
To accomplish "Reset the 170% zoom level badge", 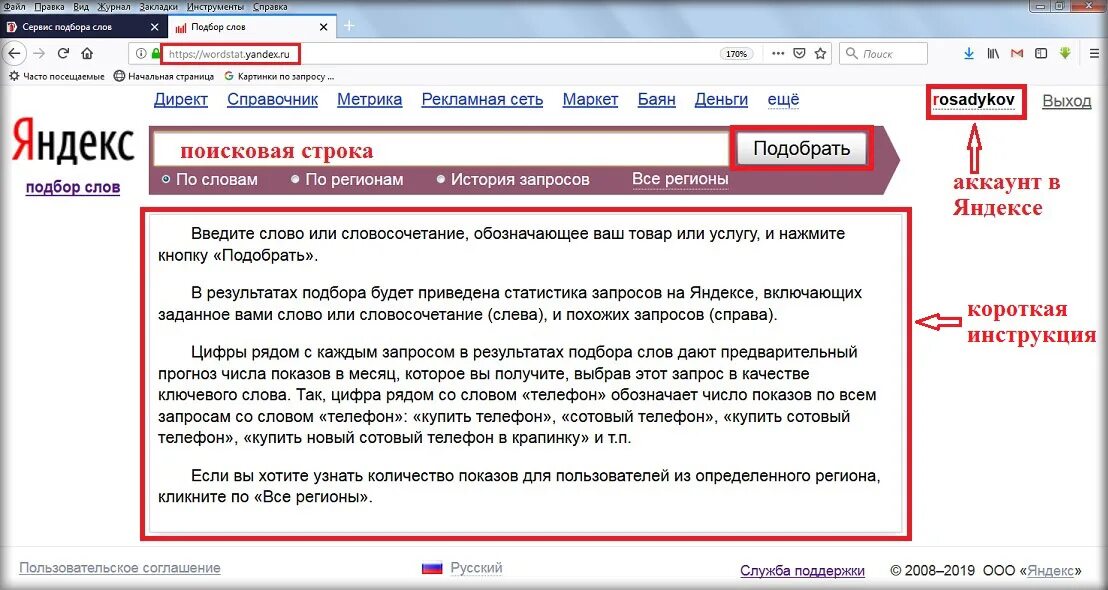I will (x=736, y=54).
